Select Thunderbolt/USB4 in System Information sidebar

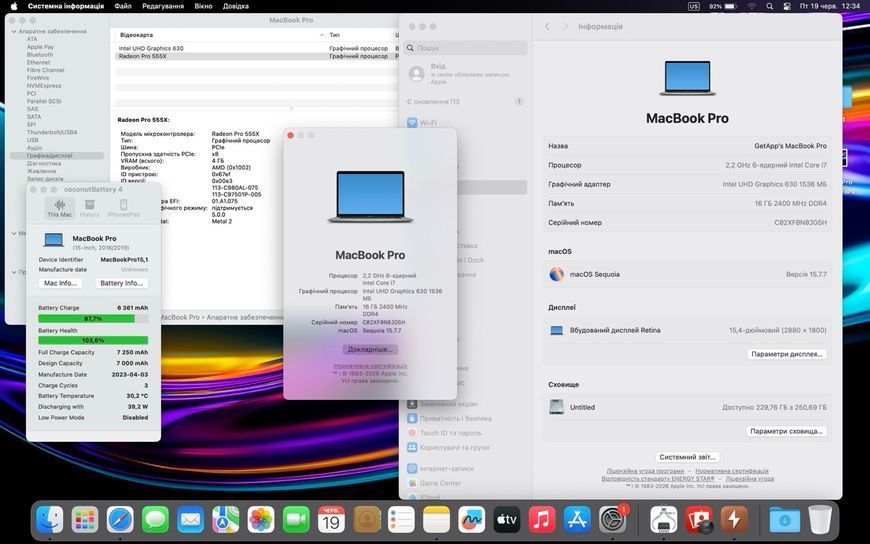click(x=52, y=133)
